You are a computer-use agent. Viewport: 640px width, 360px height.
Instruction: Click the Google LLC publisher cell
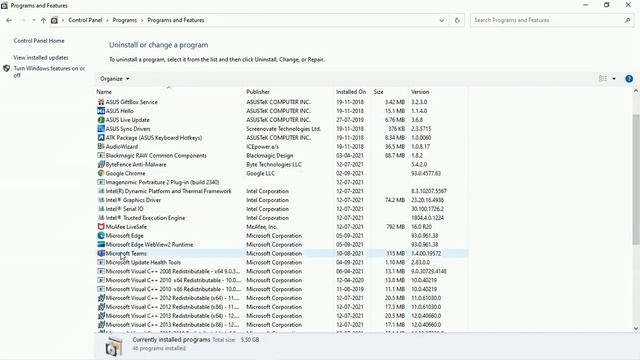pos(260,173)
